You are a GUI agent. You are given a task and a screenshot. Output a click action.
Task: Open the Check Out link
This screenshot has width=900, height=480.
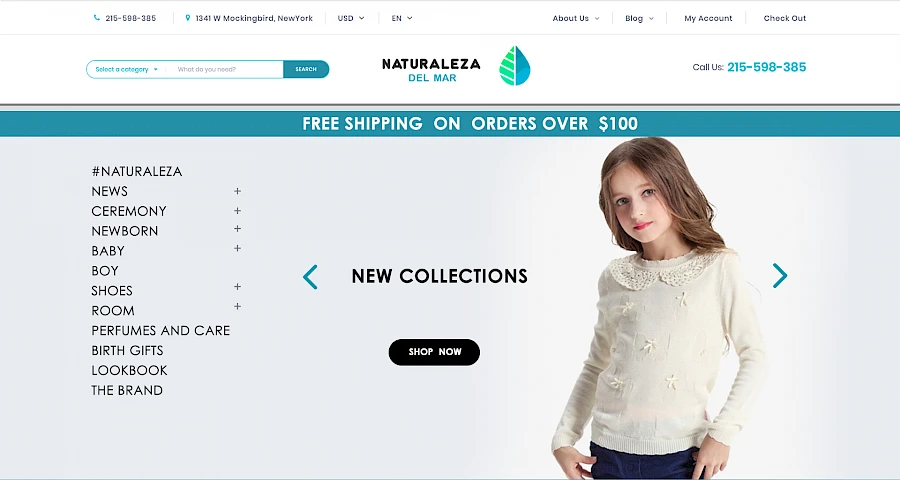pos(785,18)
